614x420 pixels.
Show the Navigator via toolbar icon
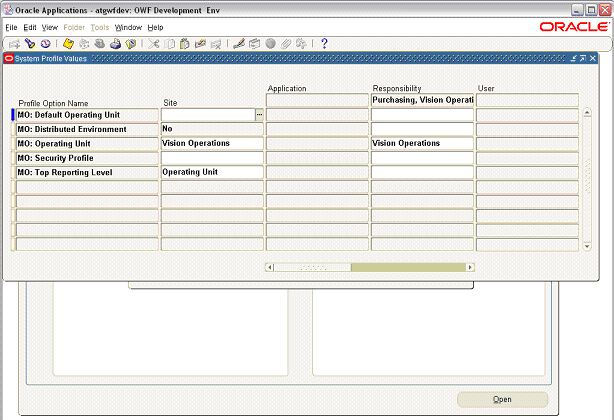click(45, 44)
